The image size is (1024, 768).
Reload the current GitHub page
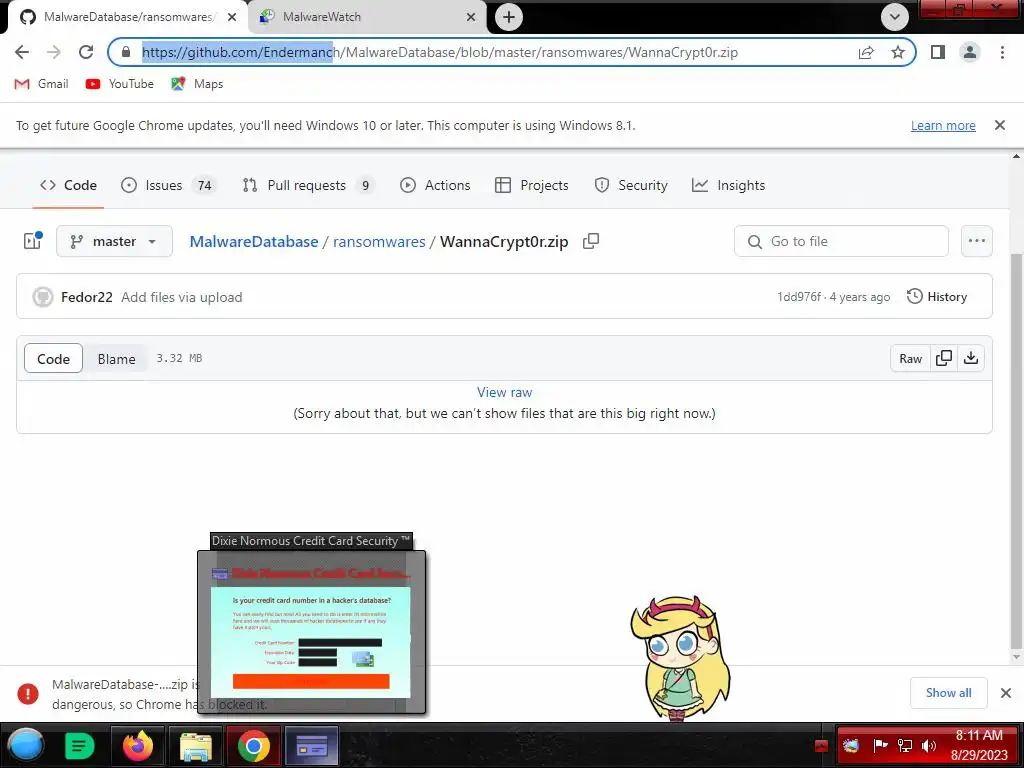pyautogui.click(x=86, y=52)
